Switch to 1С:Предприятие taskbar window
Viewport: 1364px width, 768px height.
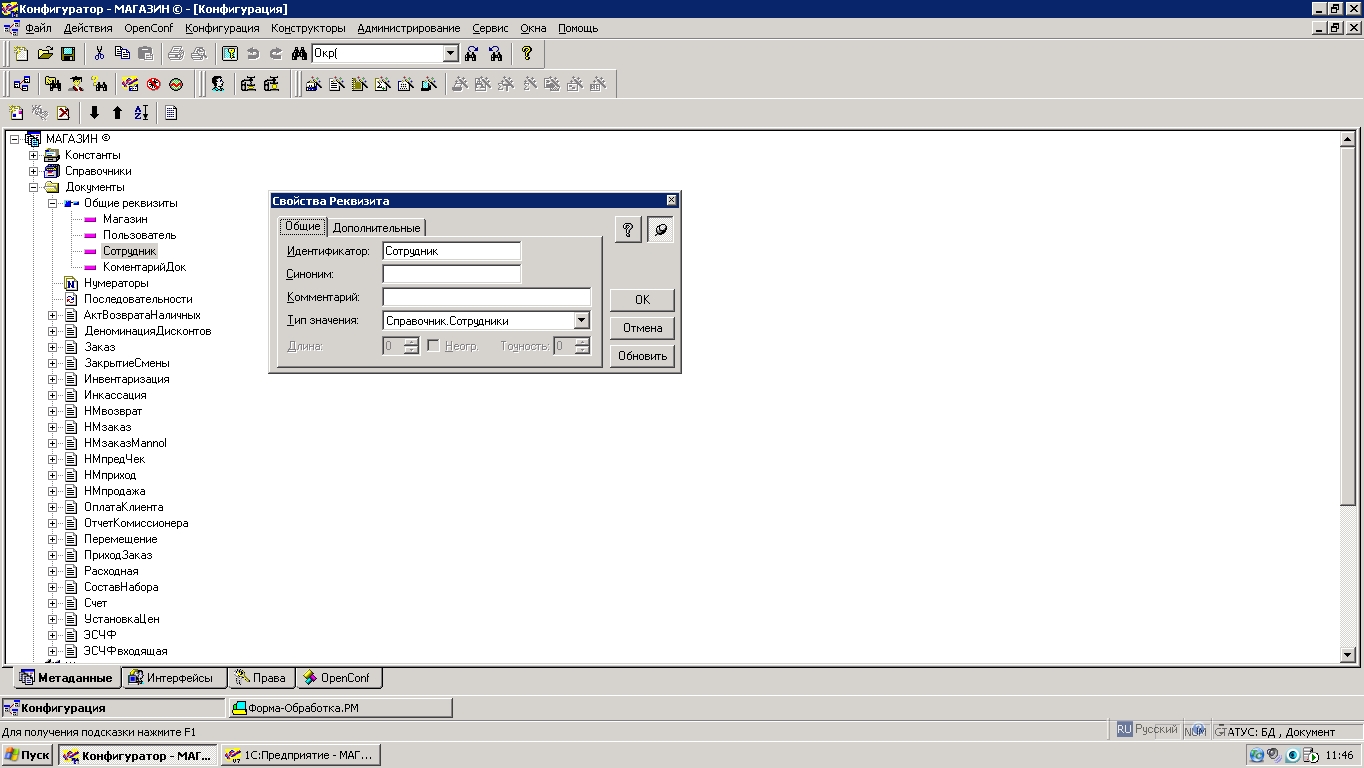coord(300,755)
